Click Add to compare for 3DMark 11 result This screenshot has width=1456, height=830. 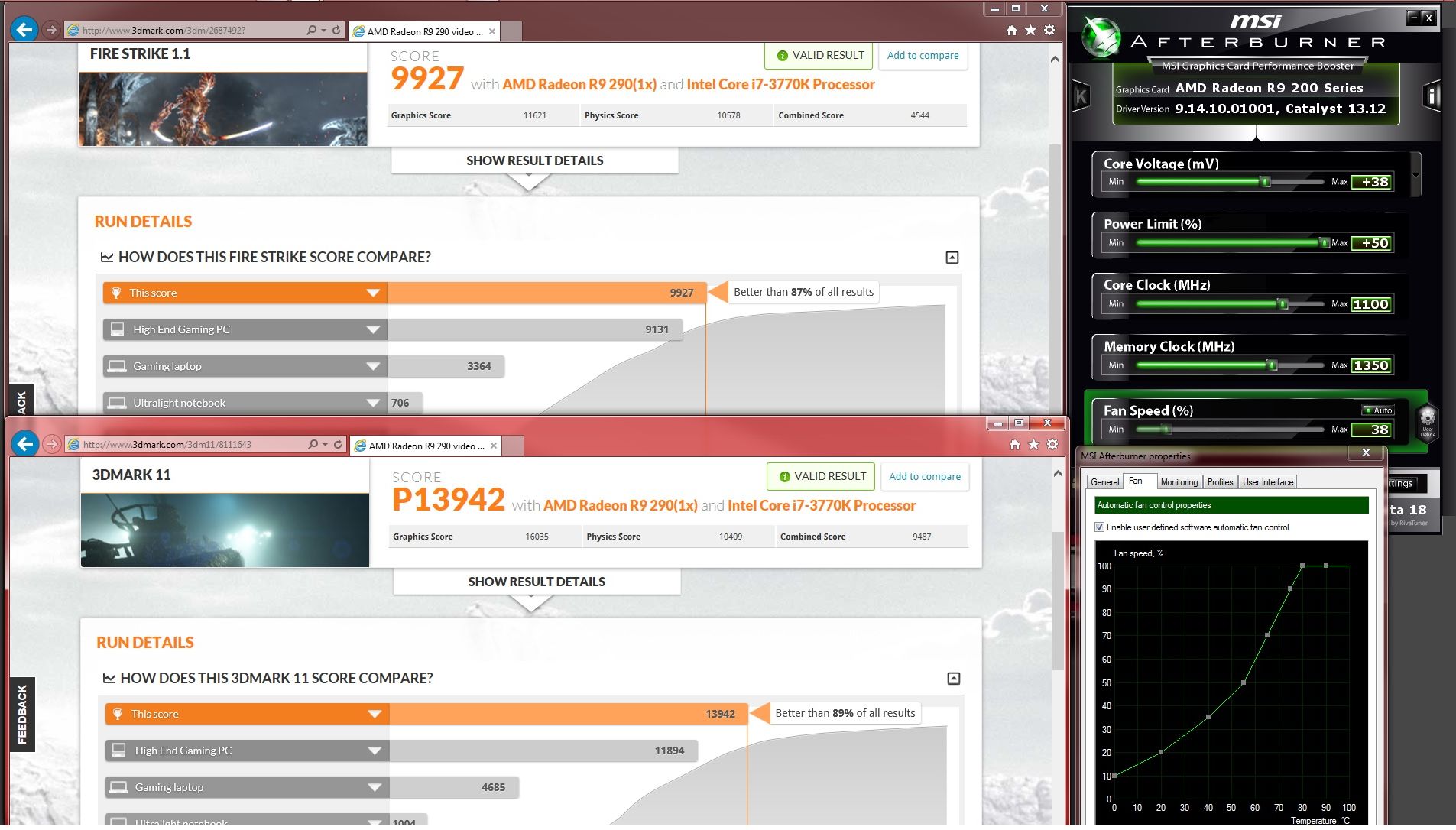925,476
